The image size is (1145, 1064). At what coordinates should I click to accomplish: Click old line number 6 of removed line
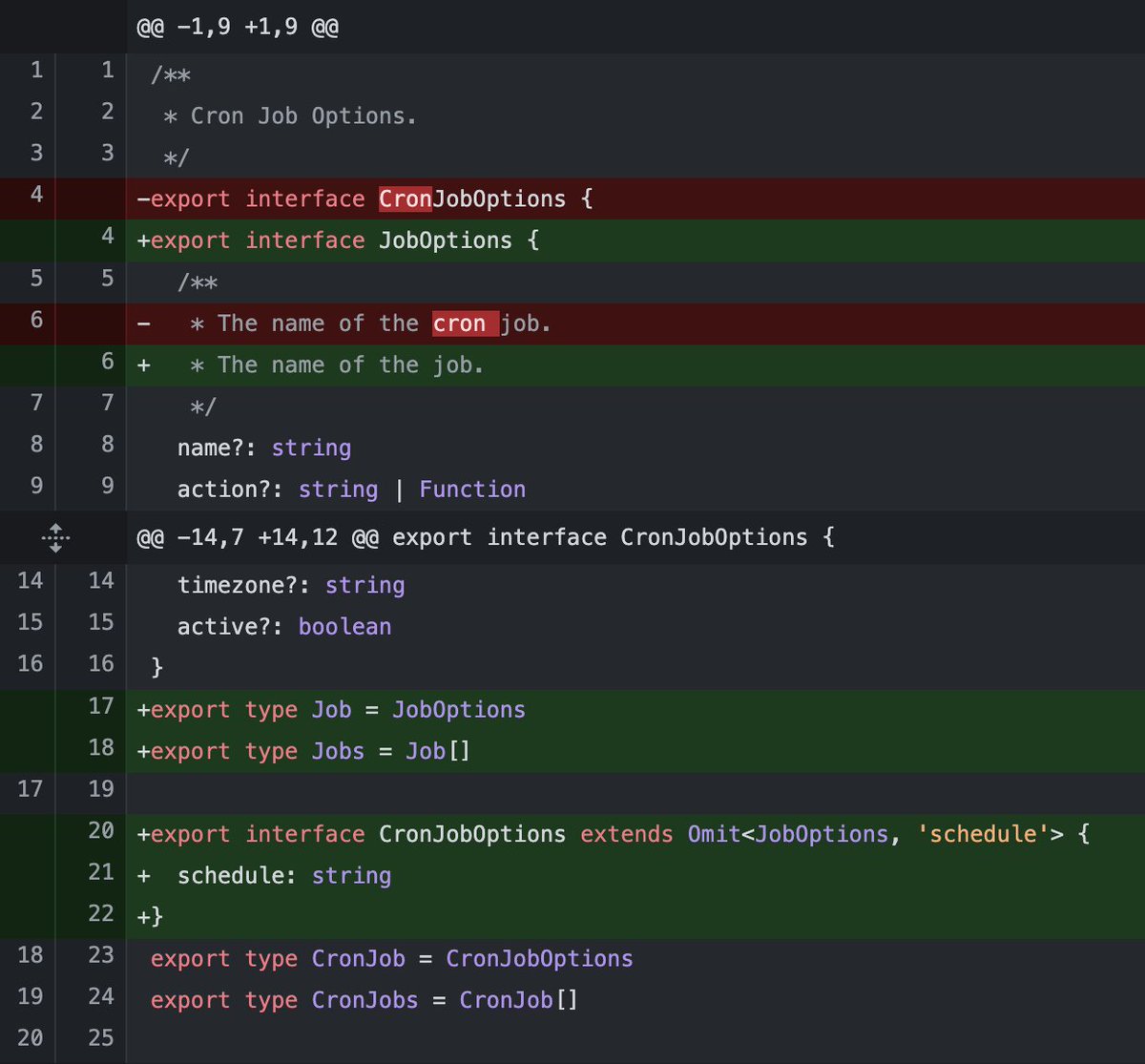[36, 319]
